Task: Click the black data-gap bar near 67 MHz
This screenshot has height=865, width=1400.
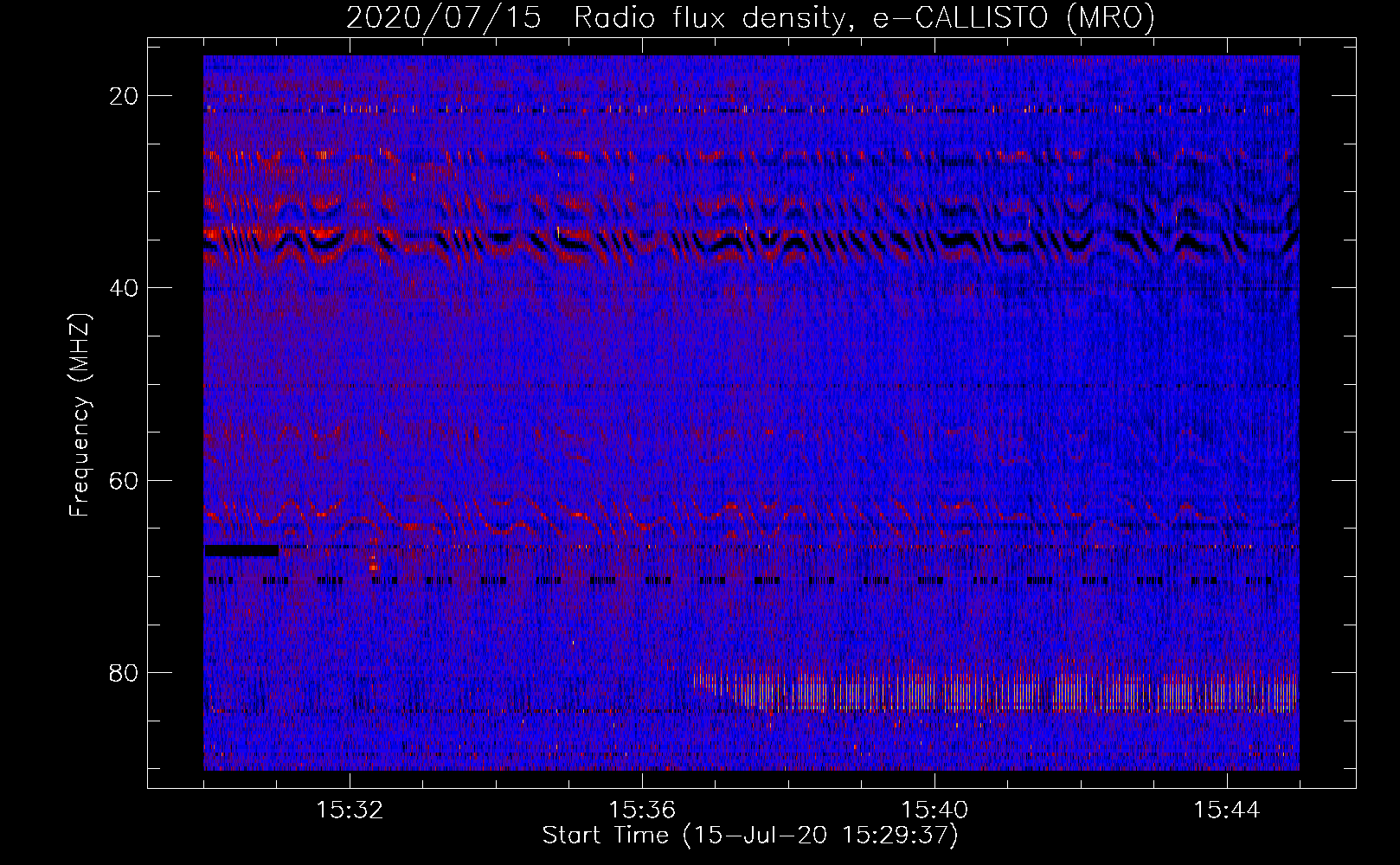Action: [x=241, y=550]
